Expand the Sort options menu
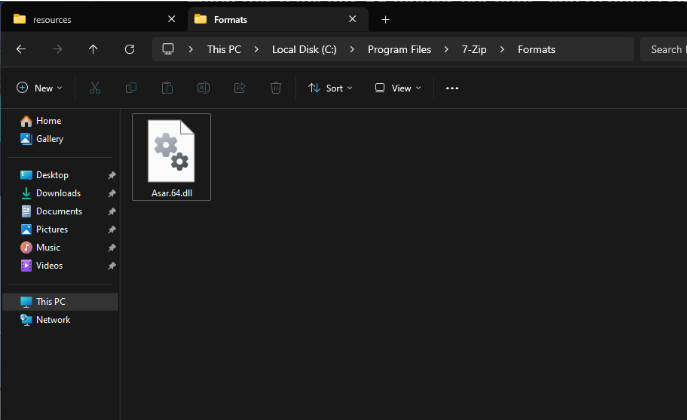Image resolution: width=687 pixels, height=420 pixels. 331,88
